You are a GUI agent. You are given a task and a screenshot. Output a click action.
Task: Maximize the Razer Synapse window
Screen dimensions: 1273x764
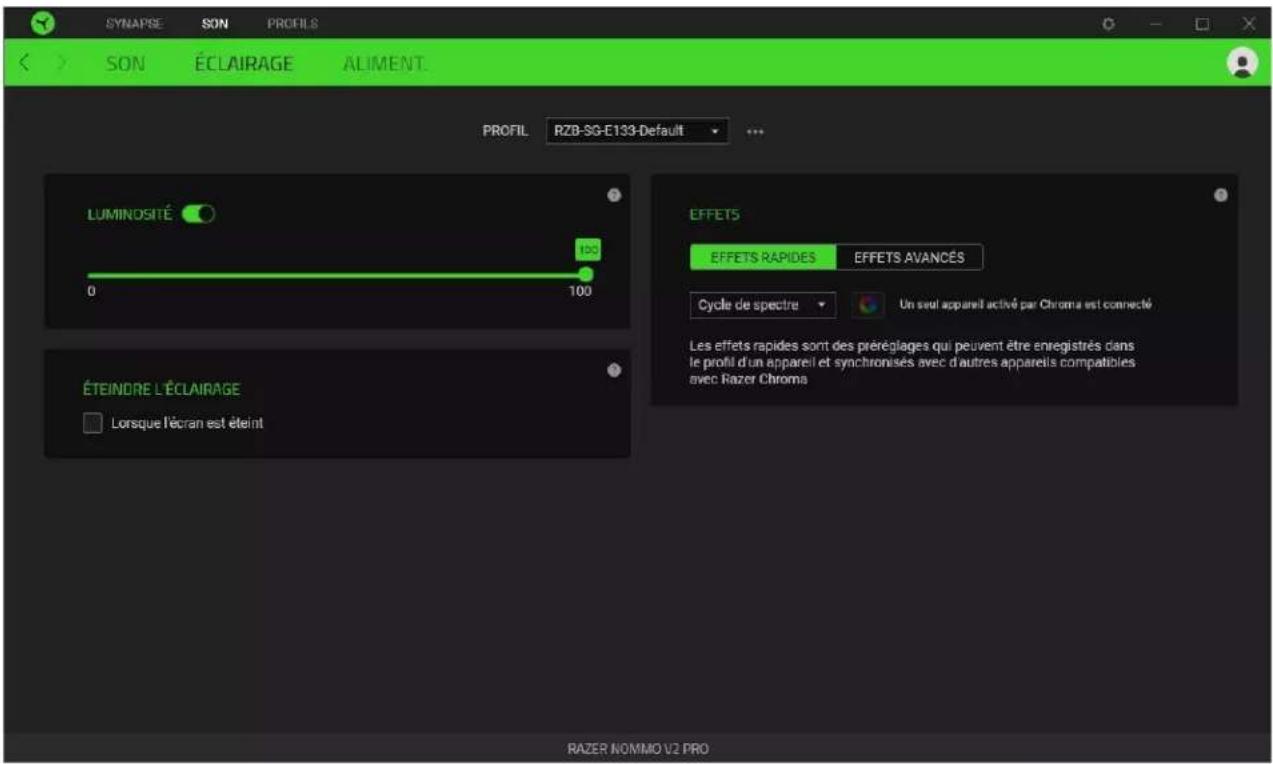pyautogui.click(x=1203, y=23)
